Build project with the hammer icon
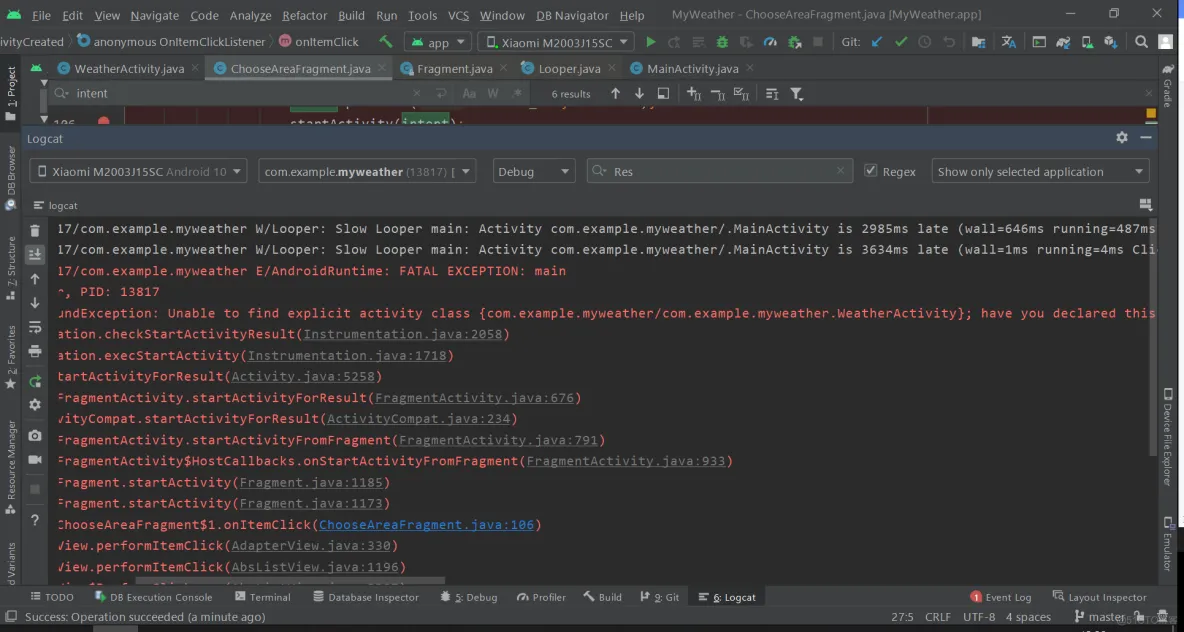Image resolution: width=1184 pixels, height=632 pixels. point(386,42)
